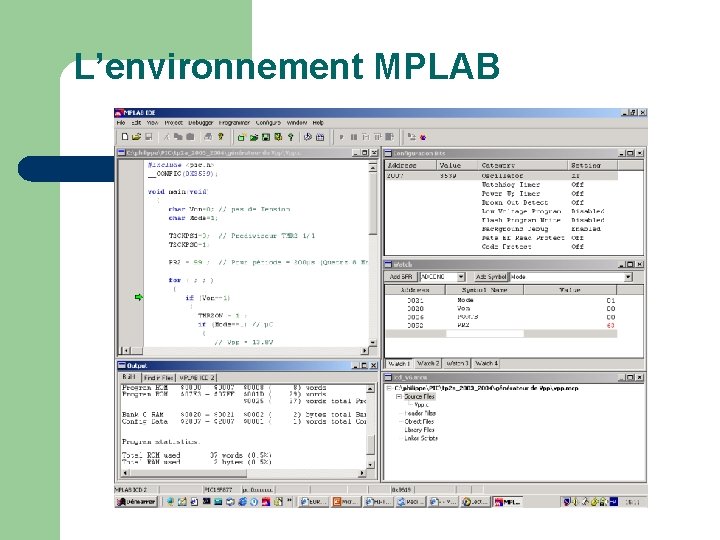Click the yellow Help icon after Print
Image resolution: width=720 pixels, height=540 pixels.
click(221, 137)
